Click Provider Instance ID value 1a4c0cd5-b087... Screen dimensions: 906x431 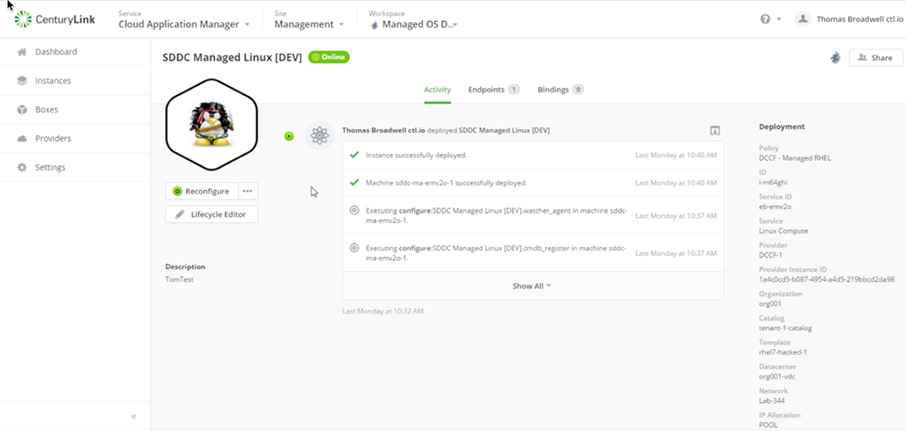pyautogui.click(x=827, y=280)
